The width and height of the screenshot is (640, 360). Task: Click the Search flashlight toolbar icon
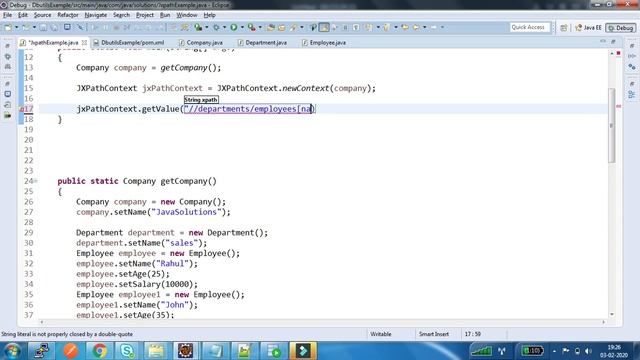click(293, 27)
